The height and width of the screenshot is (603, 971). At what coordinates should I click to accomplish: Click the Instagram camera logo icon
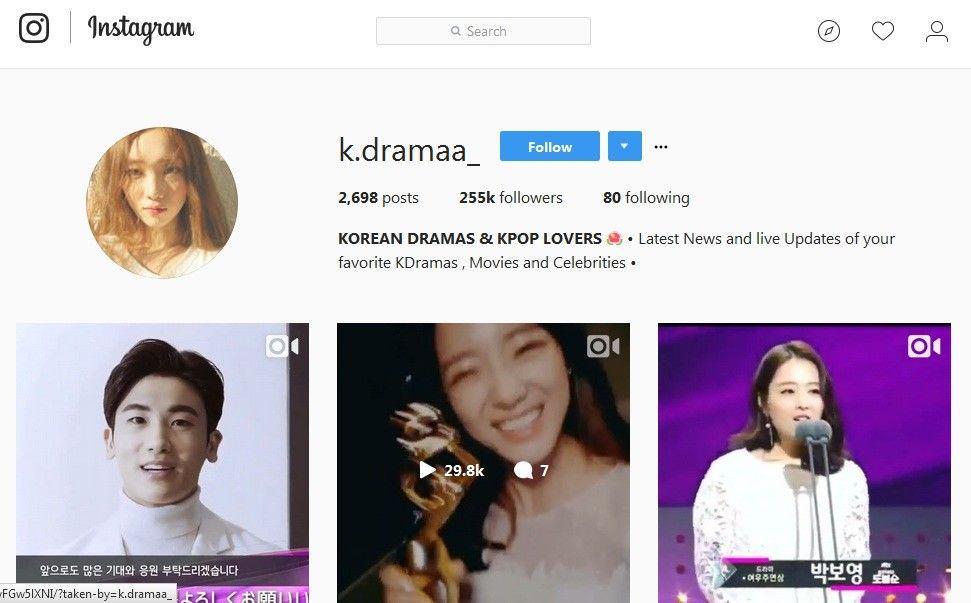point(34,28)
